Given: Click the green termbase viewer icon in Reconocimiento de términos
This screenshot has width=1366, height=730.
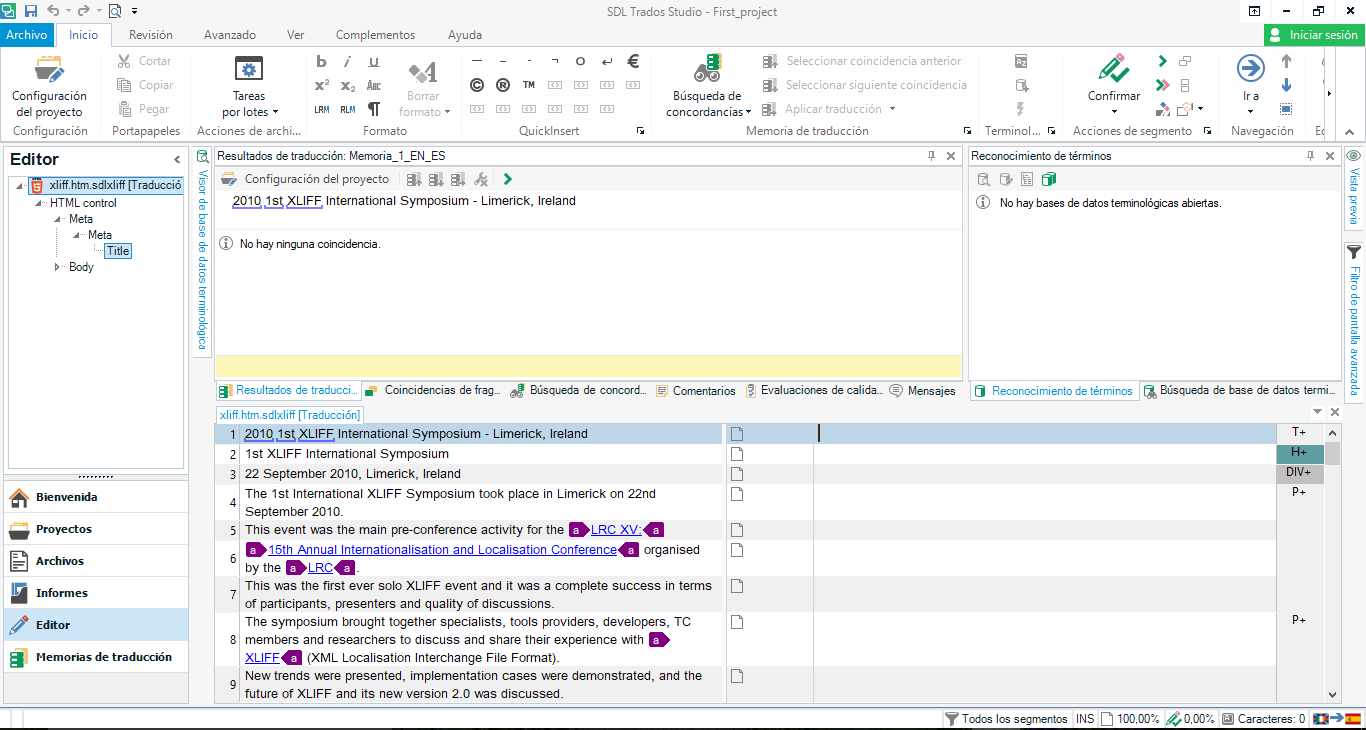Looking at the screenshot, I should click(1051, 179).
